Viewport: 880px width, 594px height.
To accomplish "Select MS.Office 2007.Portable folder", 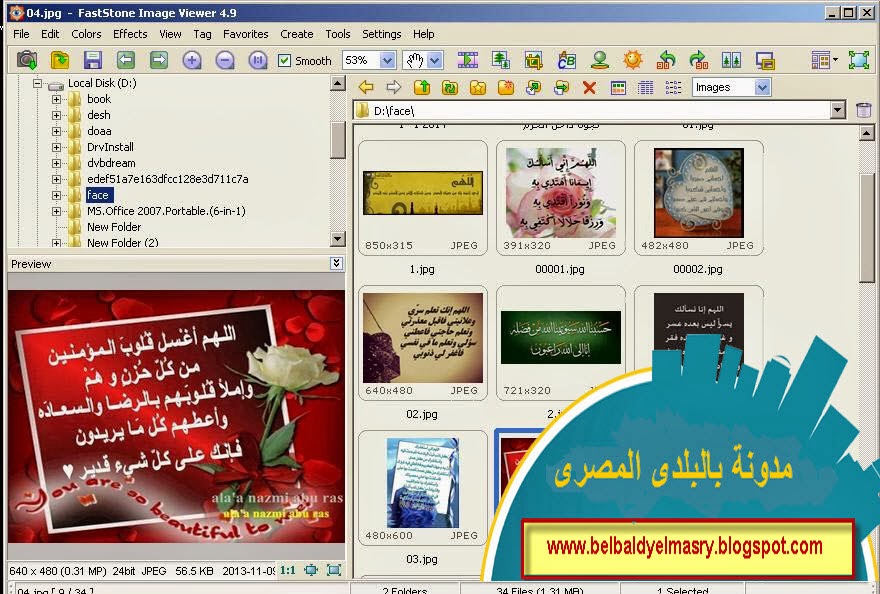I will tap(166, 211).
